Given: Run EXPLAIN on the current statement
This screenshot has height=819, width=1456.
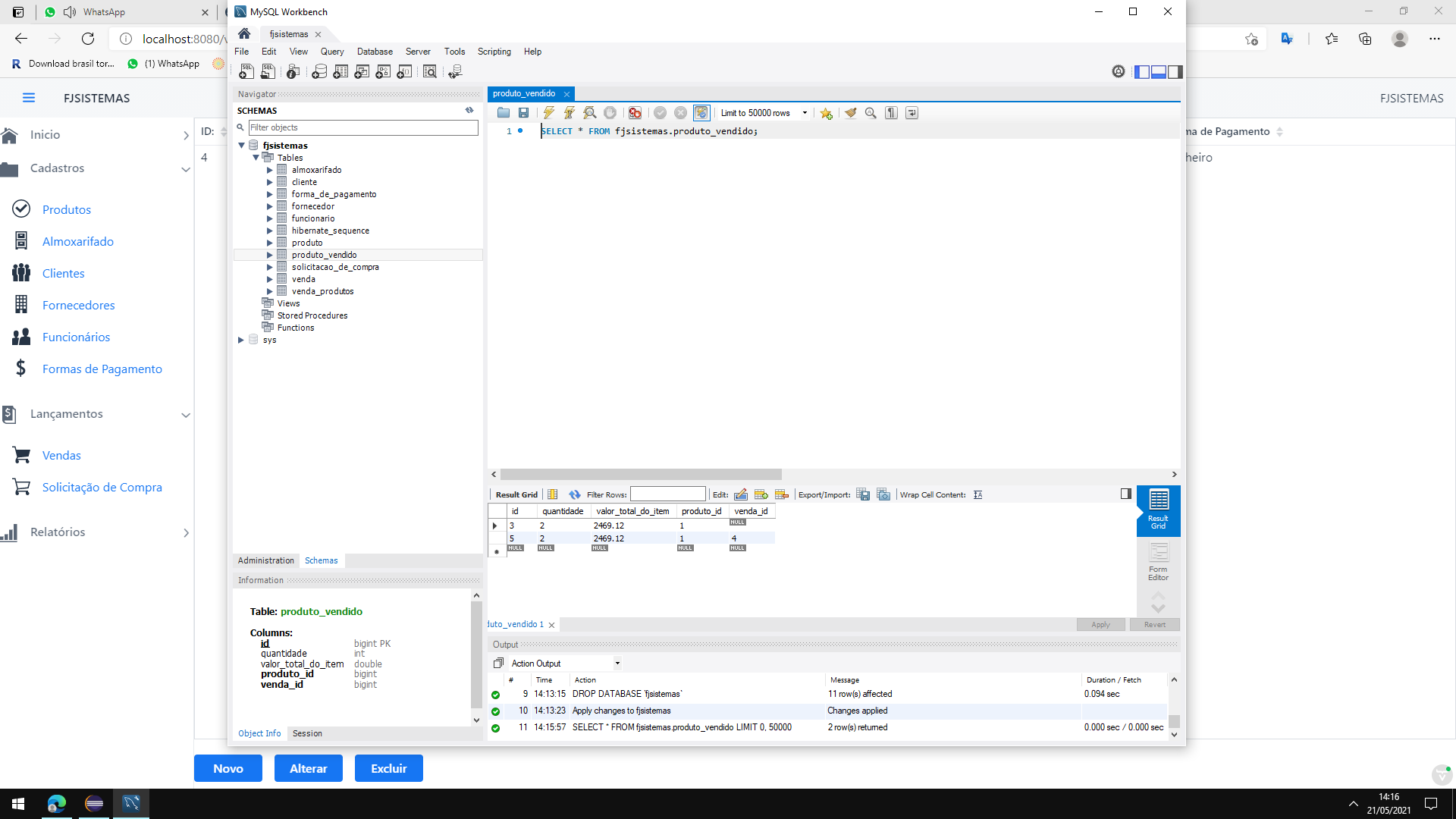Looking at the screenshot, I should pos(589,113).
